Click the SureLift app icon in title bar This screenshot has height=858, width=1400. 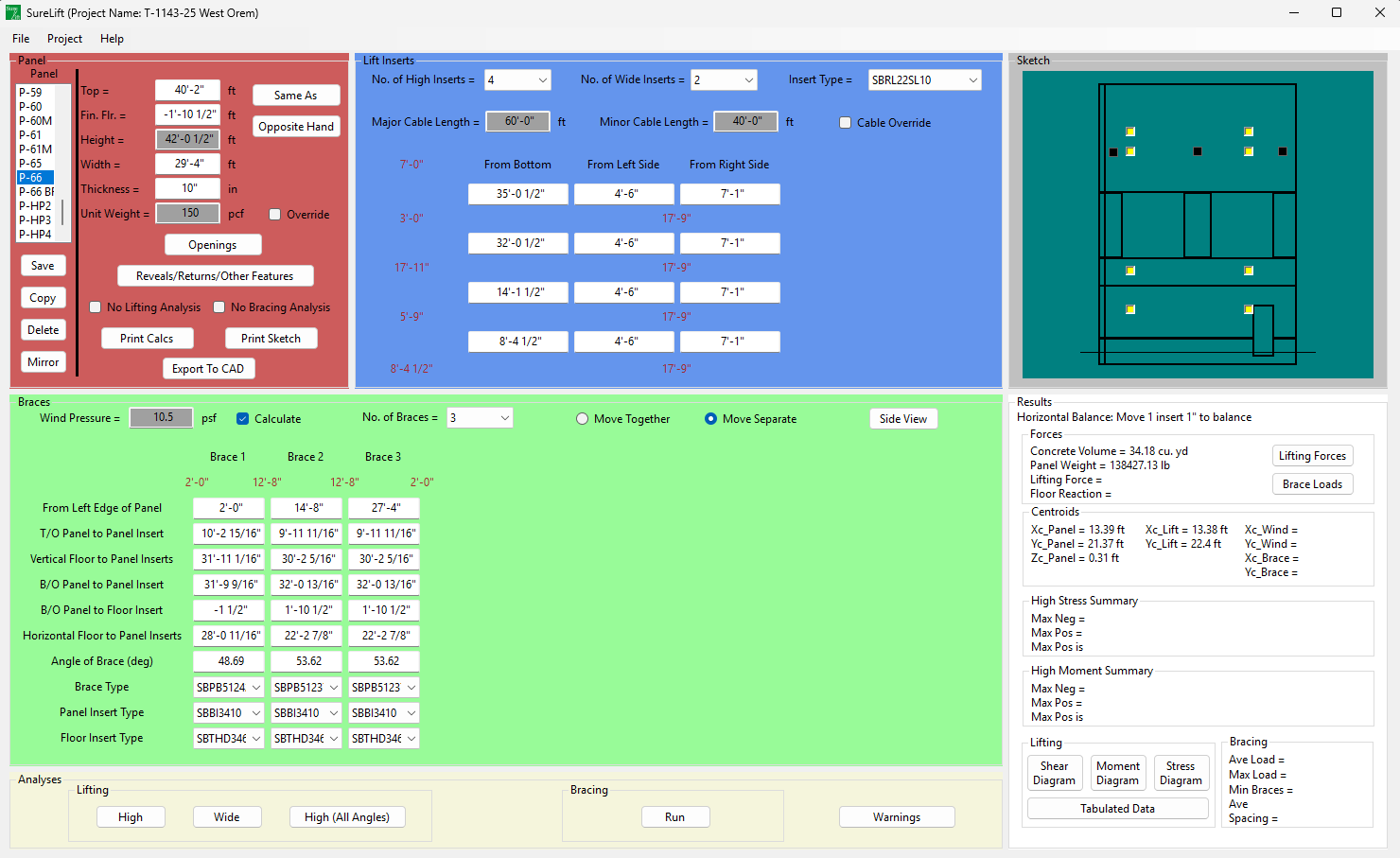13,12
